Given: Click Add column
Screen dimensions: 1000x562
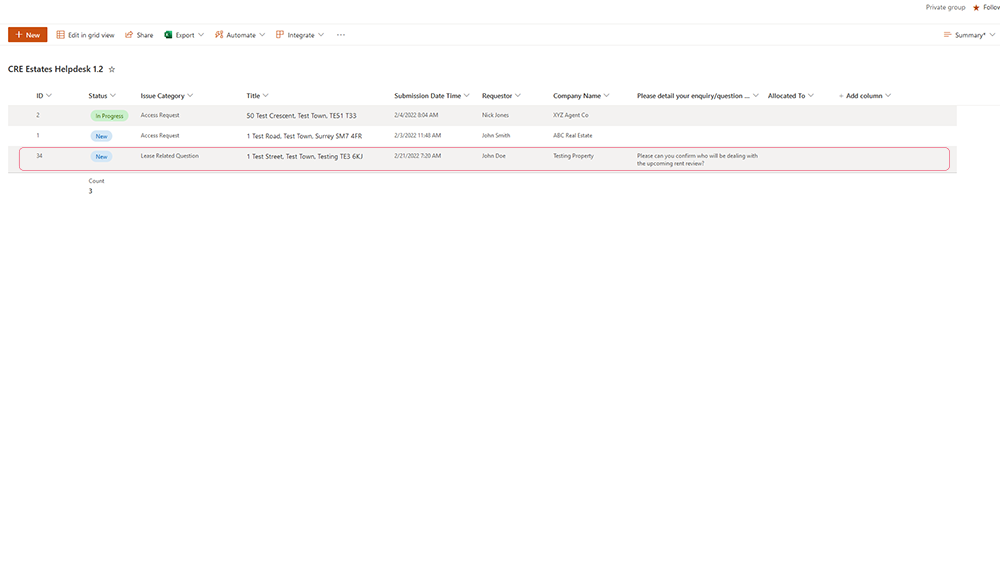Looking at the screenshot, I should coord(864,96).
